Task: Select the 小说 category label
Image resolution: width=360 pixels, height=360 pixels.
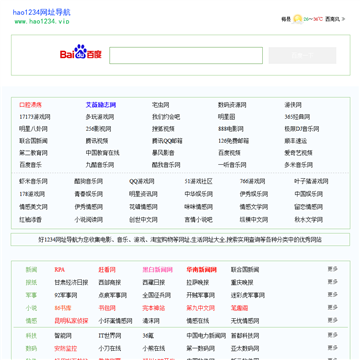Action: pyautogui.click(x=31, y=308)
